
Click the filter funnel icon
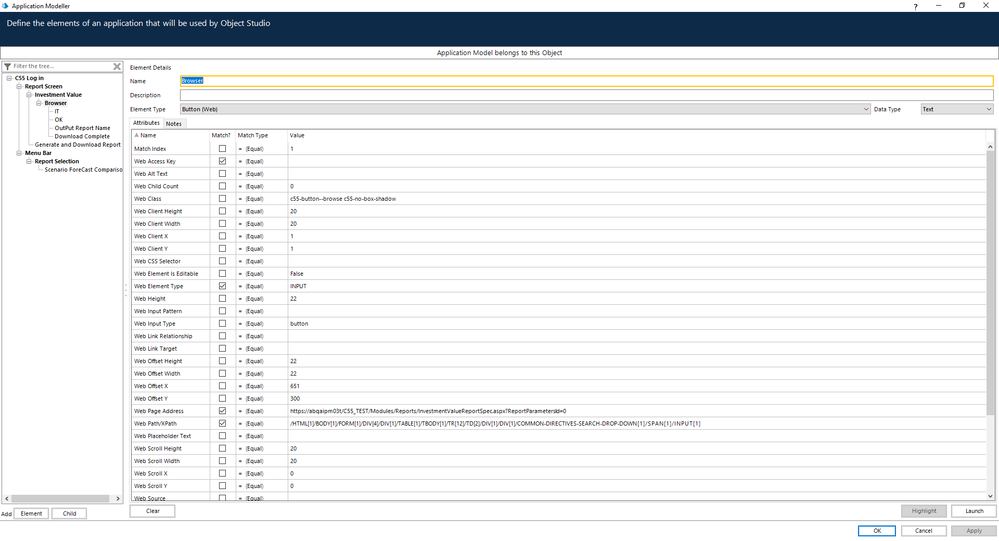point(8,66)
